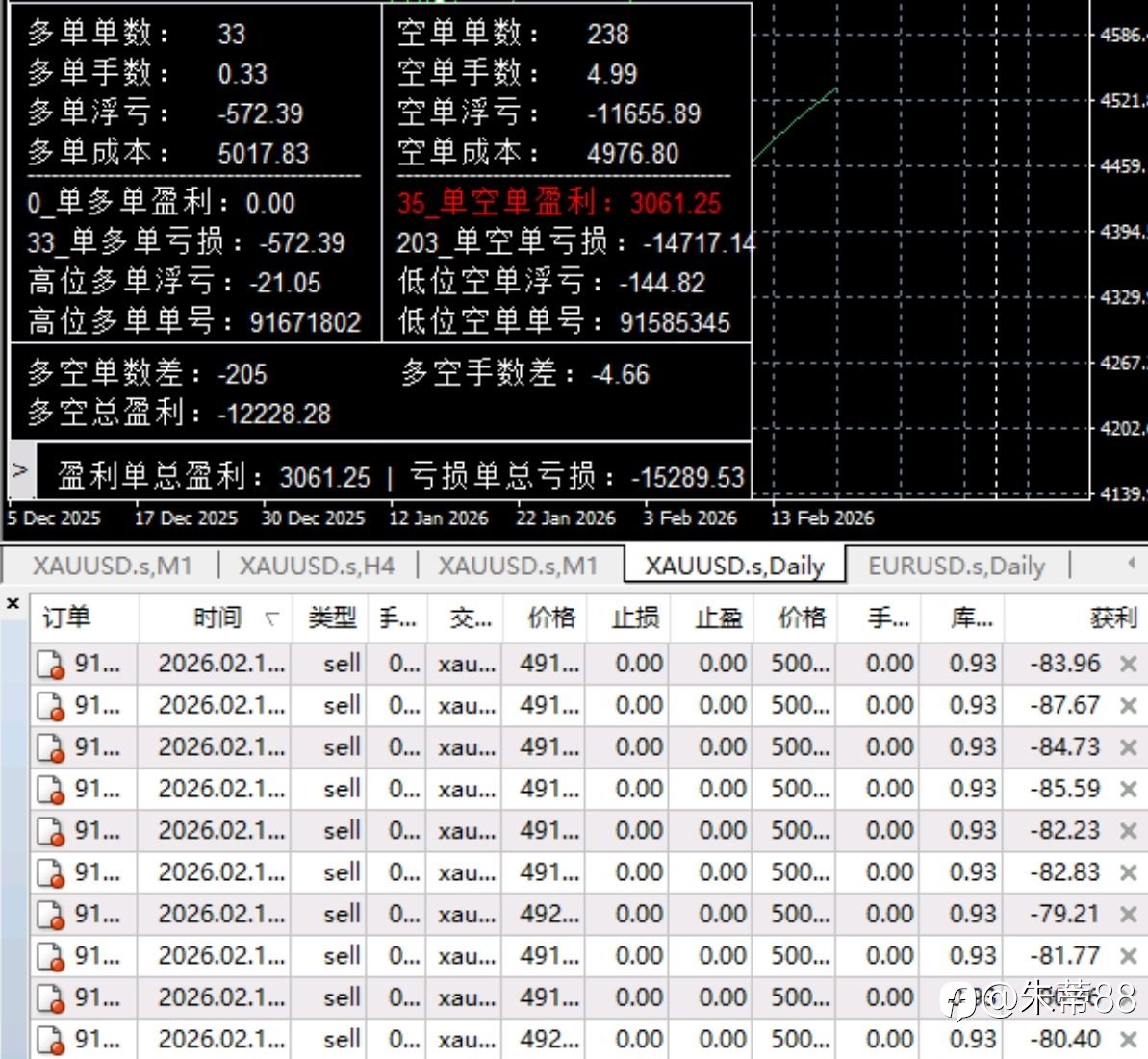Click the 亏损单总亏损 value -15289.53
The width and height of the screenshot is (1148, 1059).
(687, 477)
